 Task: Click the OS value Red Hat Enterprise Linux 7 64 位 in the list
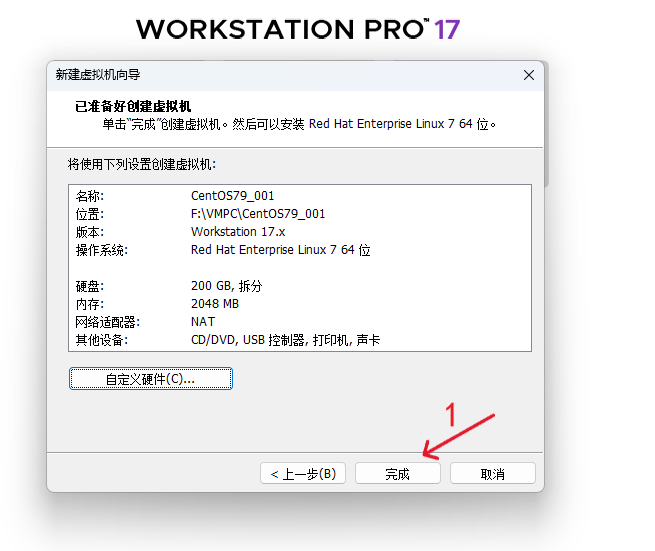pyautogui.click(x=281, y=250)
